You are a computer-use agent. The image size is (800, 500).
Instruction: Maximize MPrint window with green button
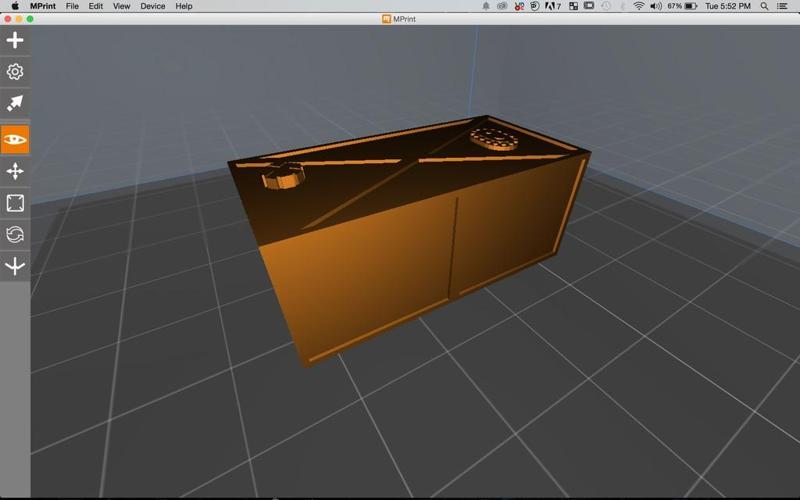pyautogui.click(x=30, y=19)
